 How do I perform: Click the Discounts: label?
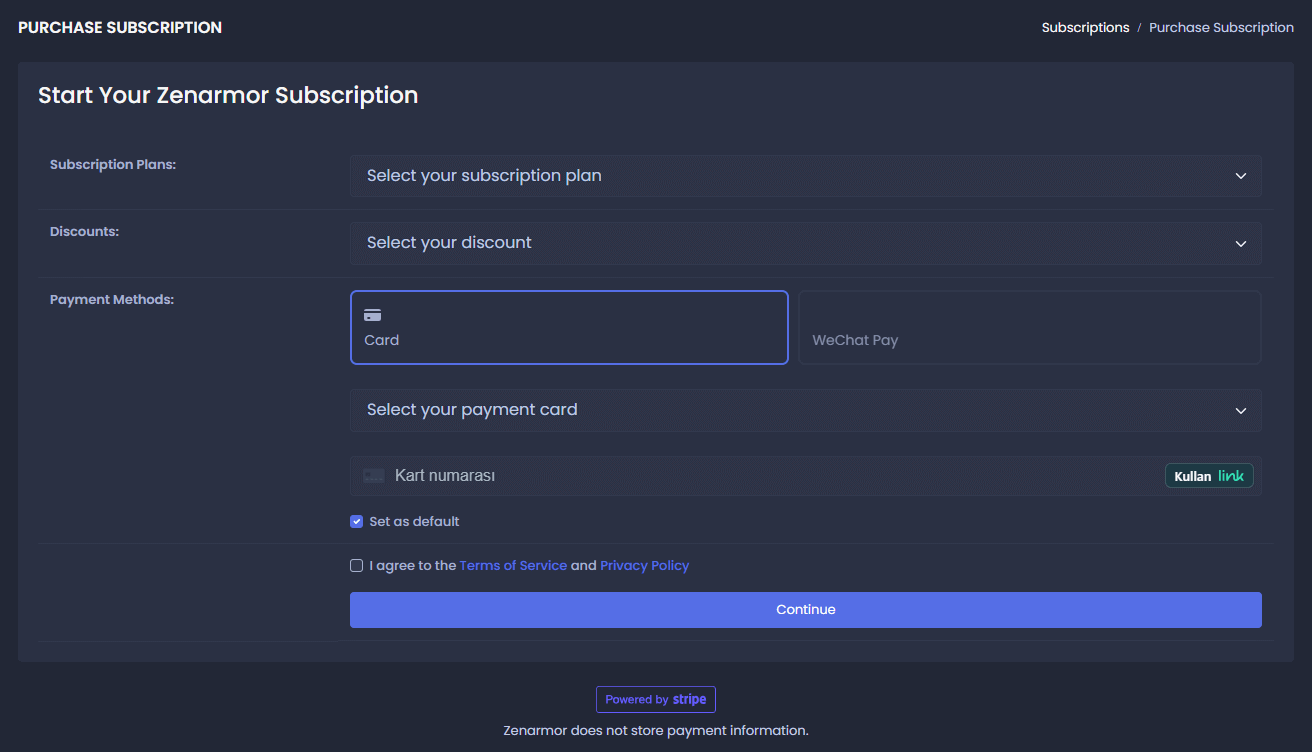(x=84, y=232)
